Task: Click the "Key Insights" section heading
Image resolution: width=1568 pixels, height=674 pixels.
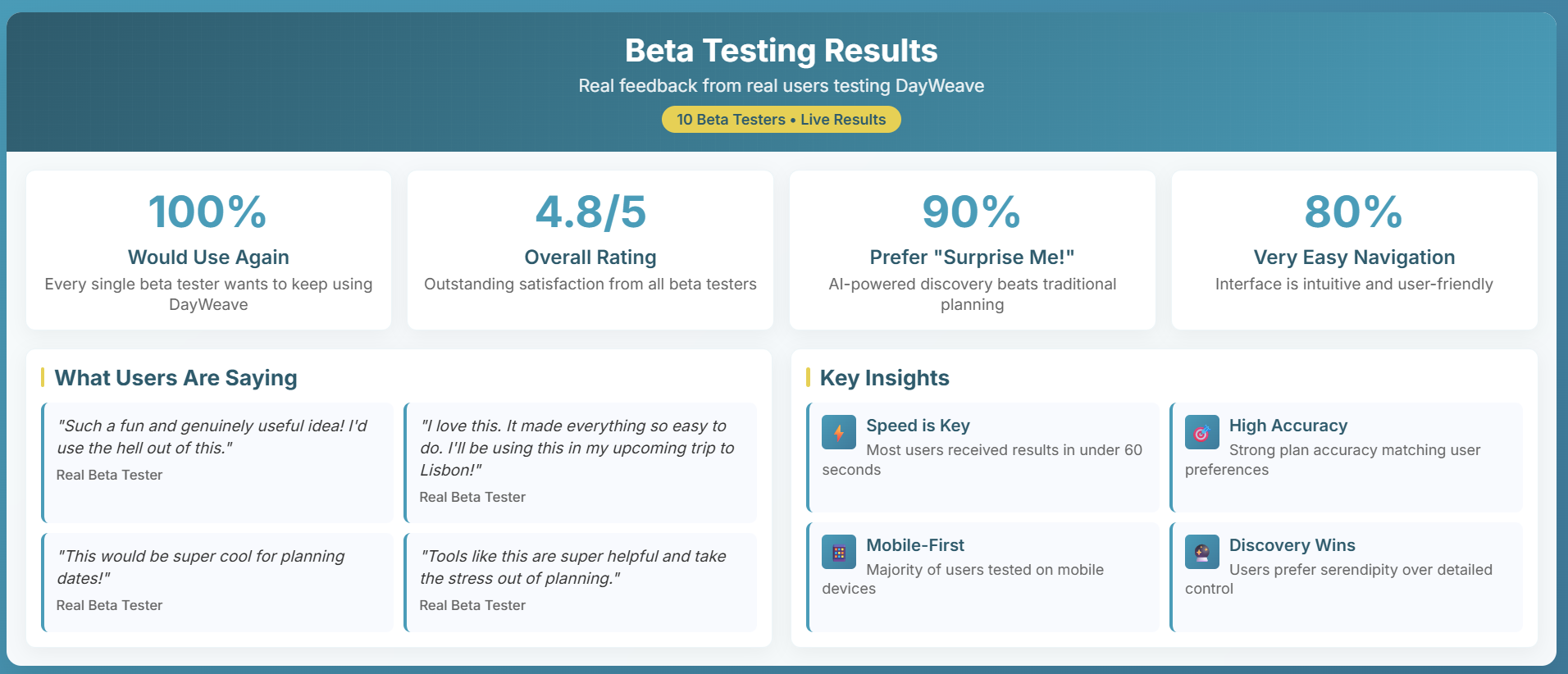Action: pyautogui.click(x=884, y=378)
